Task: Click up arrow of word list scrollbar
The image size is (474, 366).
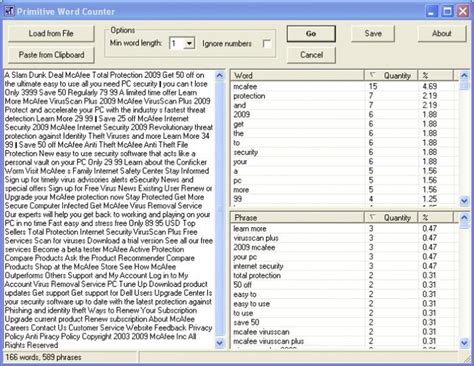Action: (464, 76)
